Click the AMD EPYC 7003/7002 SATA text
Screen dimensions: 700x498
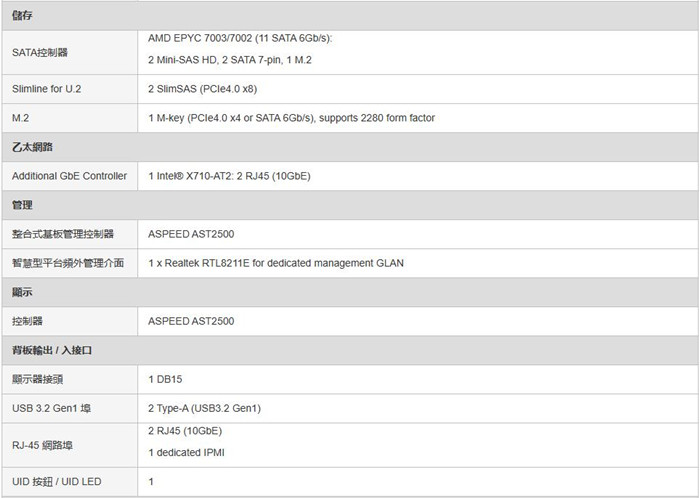pyautogui.click(x=240, y=38)
